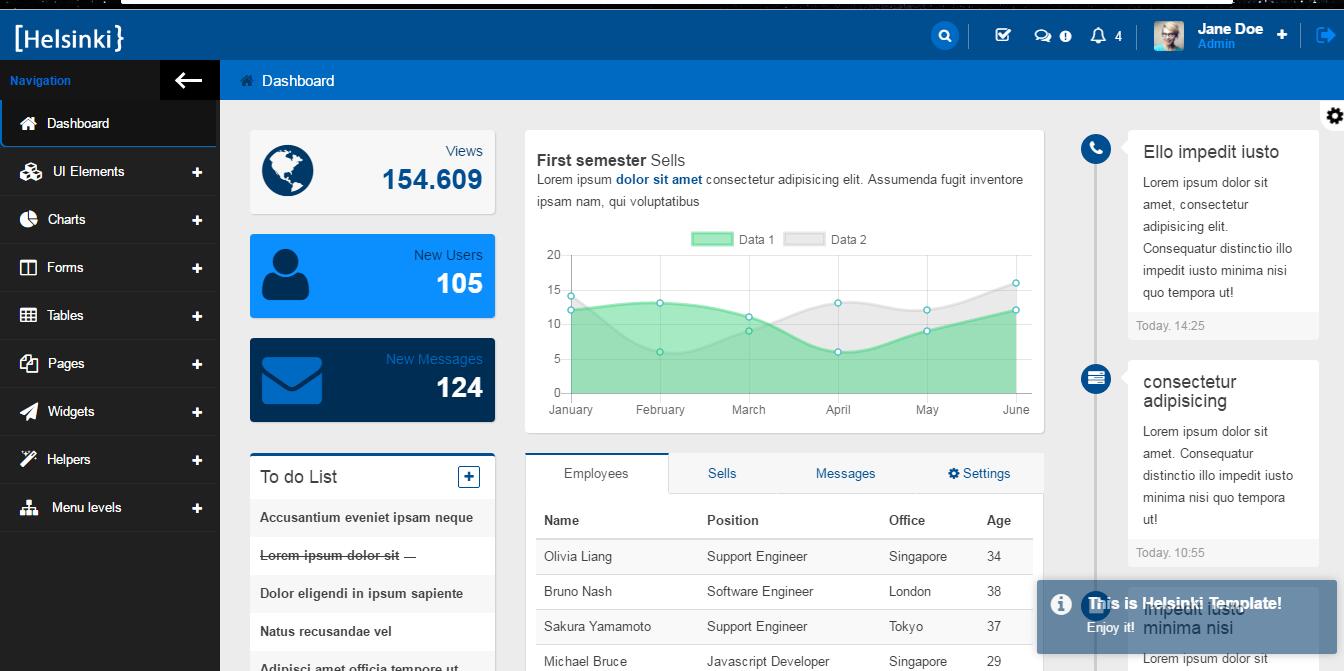Click the list icon on the timeline
The width and height of the screenshot is (1344, 671).
[x=1096, y=378]
